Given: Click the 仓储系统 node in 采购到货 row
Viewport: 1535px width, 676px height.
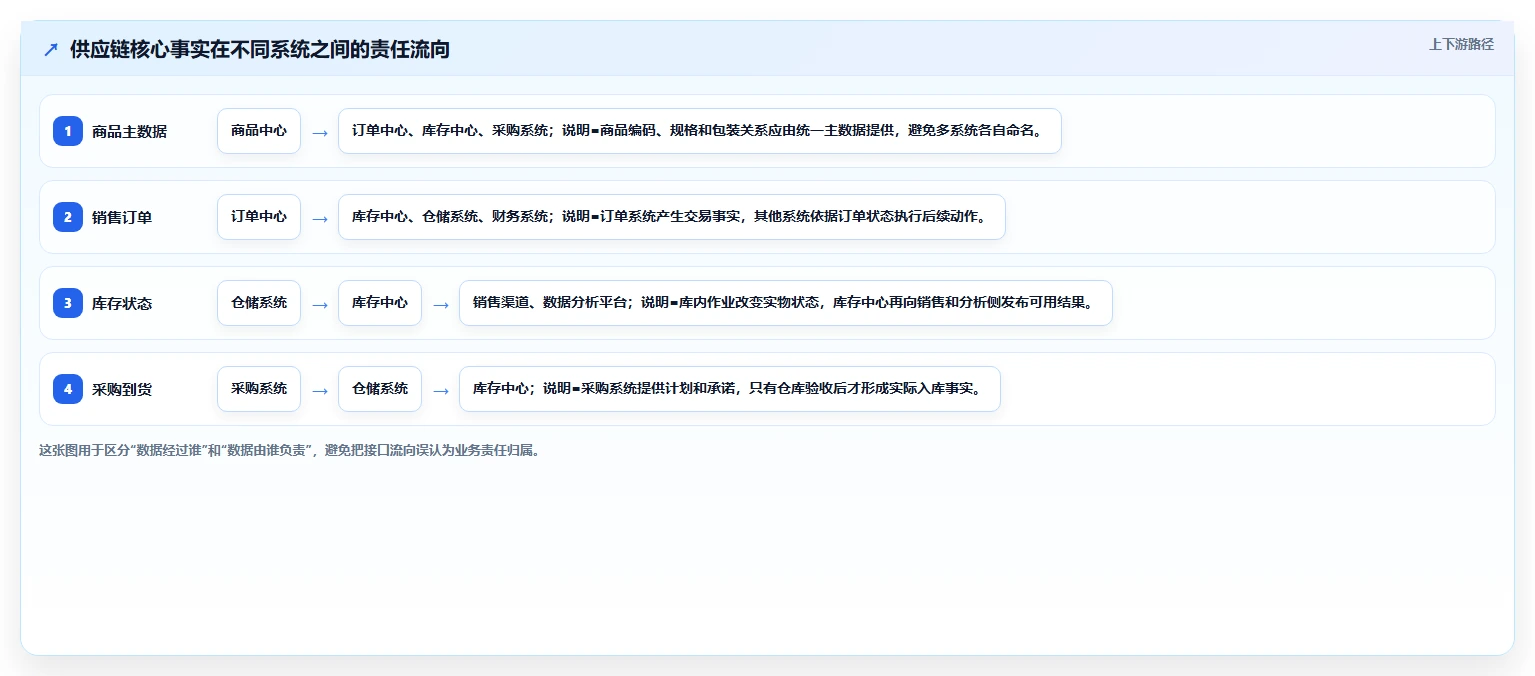Looking at the screenshot, I should click(x=380, y=389).
